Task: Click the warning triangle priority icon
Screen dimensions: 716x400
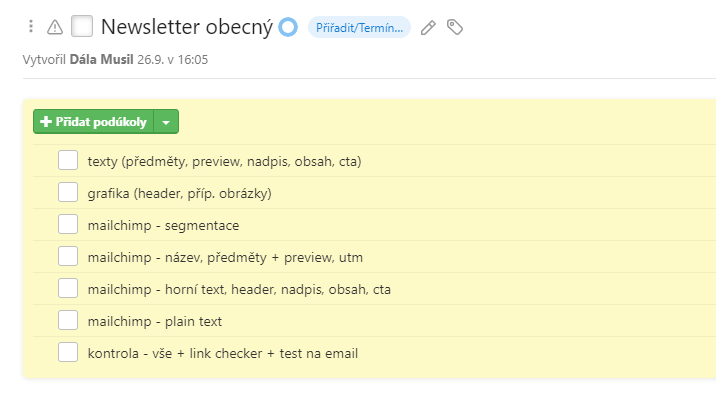Action: click(55, 27)
